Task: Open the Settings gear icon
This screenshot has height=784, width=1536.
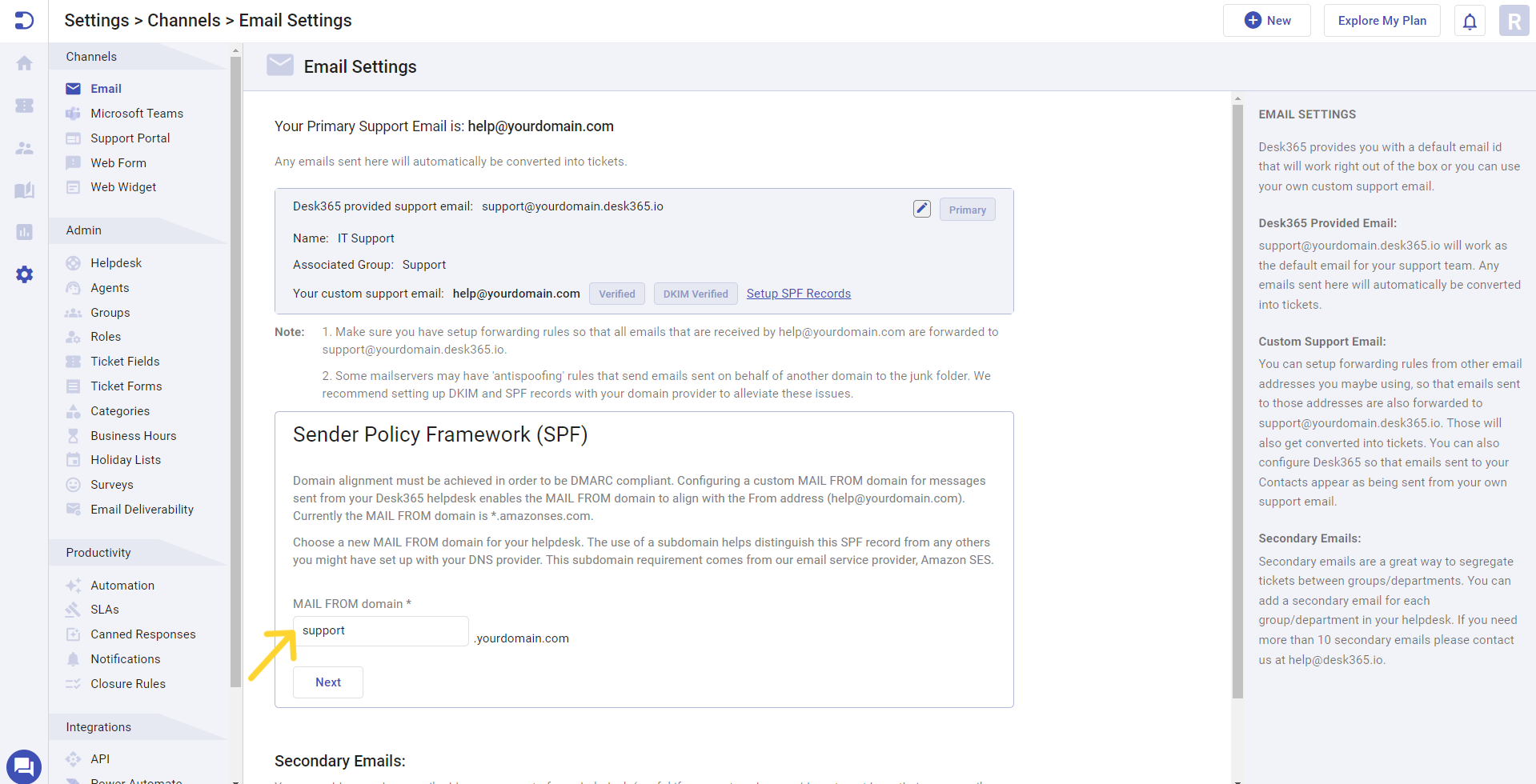Action: [x=24, y=274]
